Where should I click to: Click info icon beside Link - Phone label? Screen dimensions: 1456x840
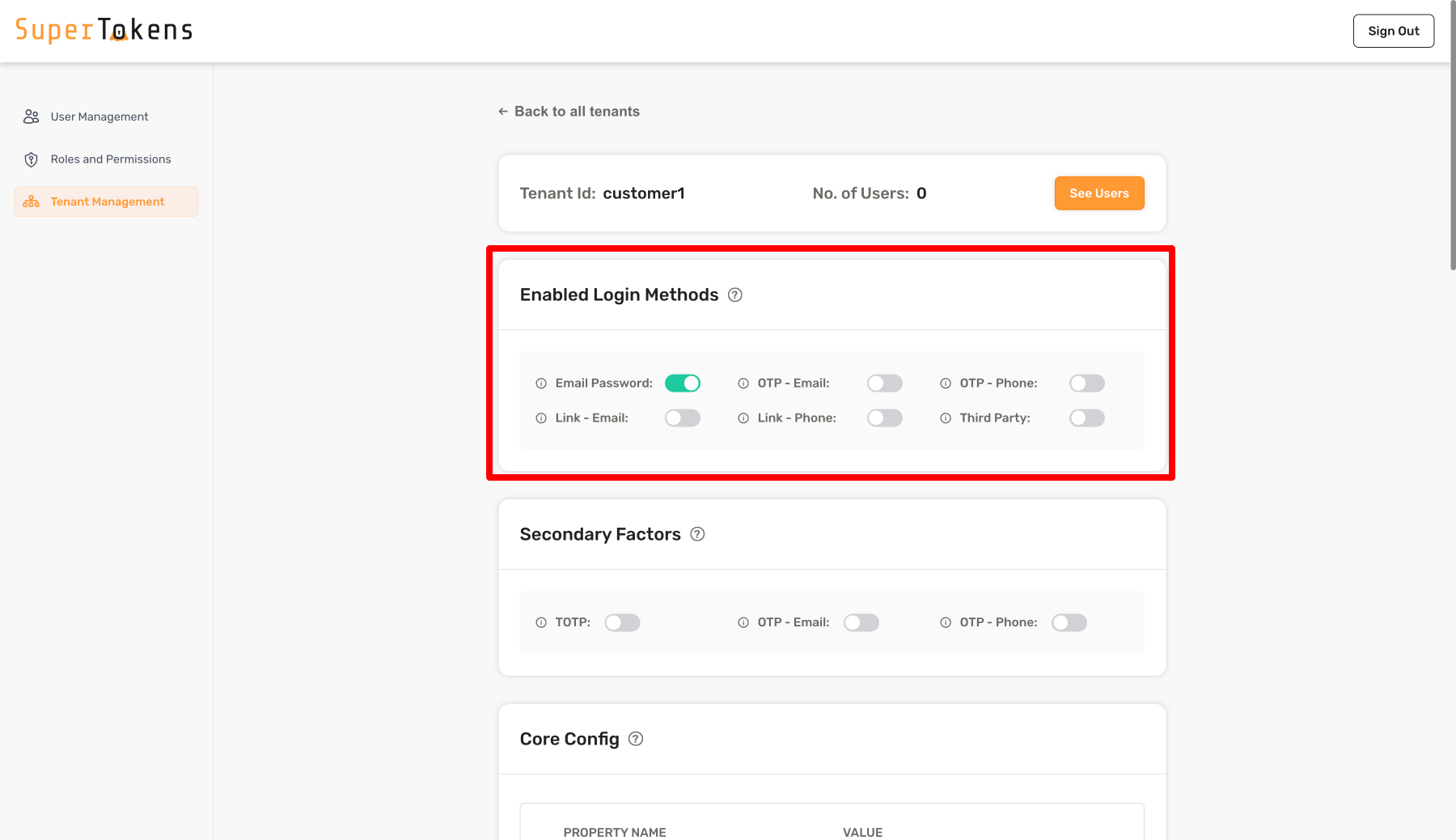[x=743, y=418]
